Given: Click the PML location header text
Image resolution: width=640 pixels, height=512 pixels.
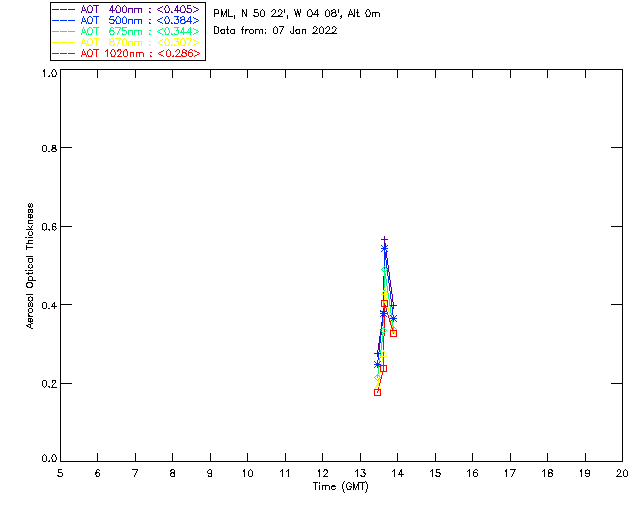Looking at the screenshot, I should (297, 14).
